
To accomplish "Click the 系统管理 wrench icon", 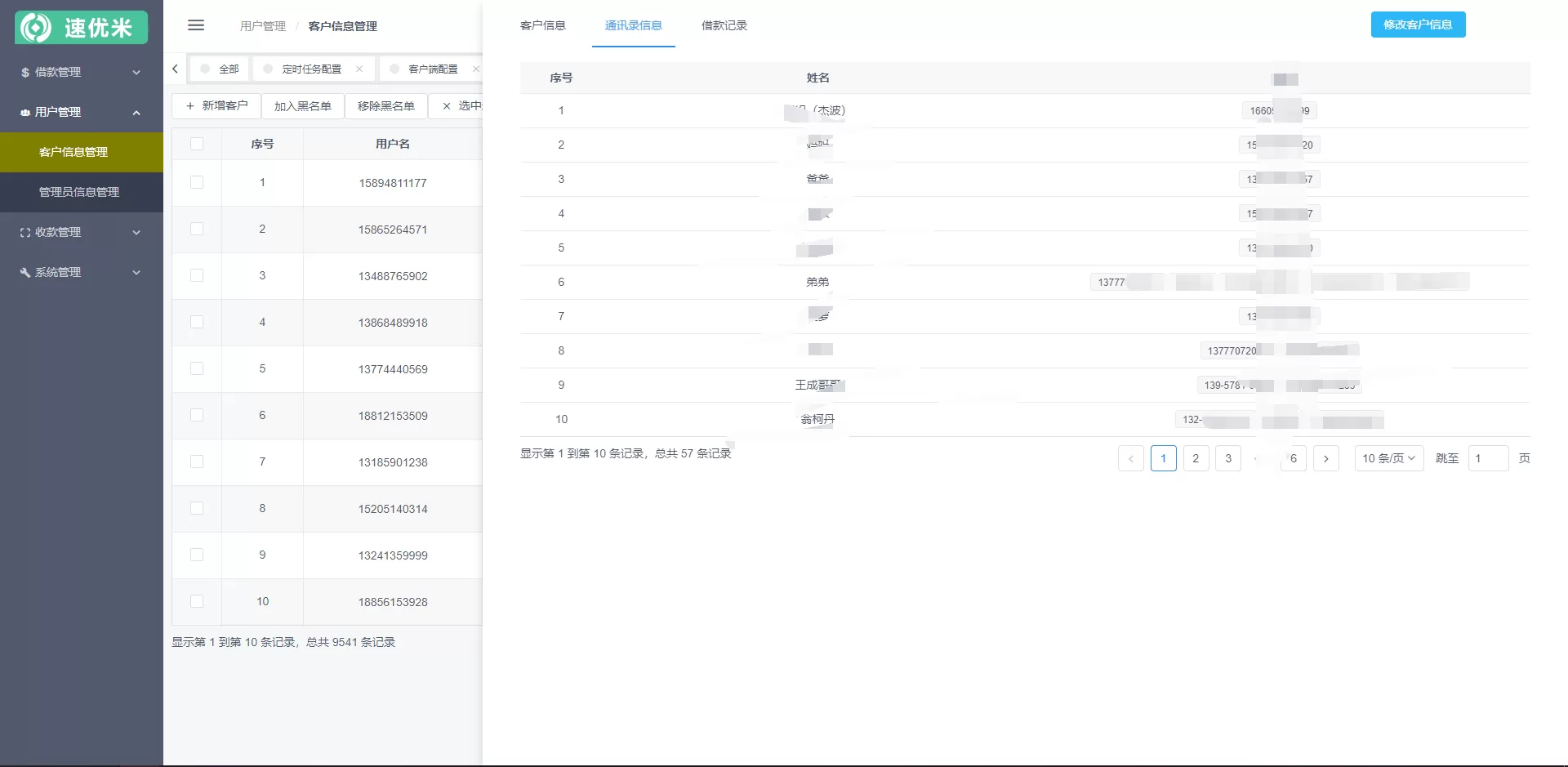I will tap(23, 272).
